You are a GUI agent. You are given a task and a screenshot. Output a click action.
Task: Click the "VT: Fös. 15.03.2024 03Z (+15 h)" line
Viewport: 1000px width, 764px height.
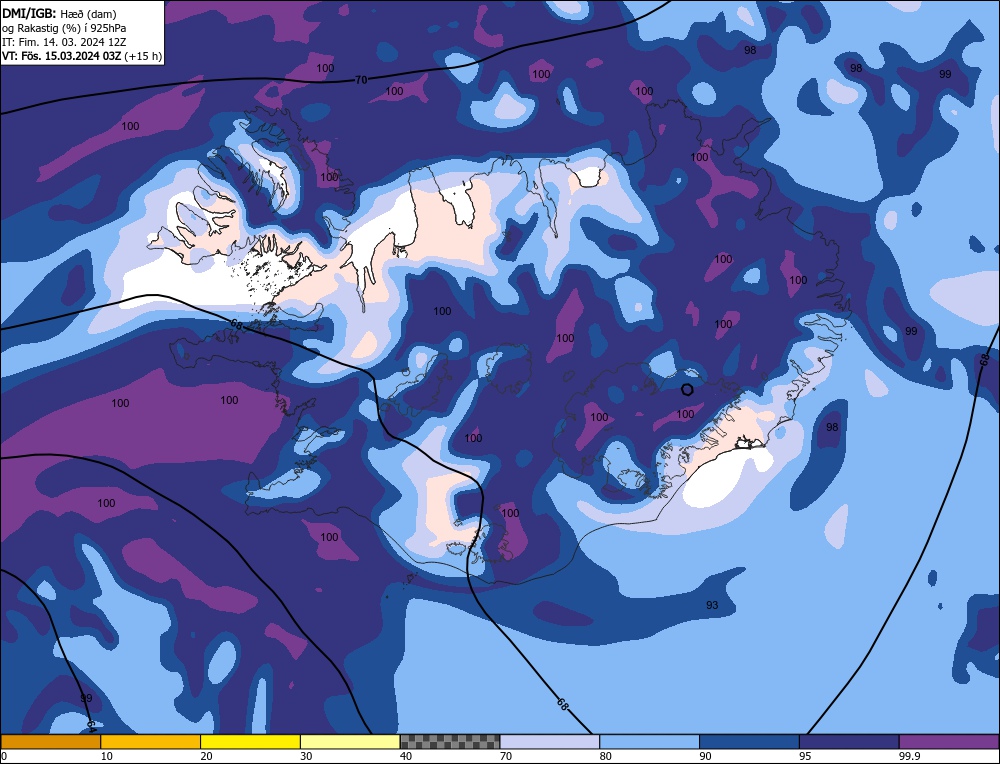82,56
